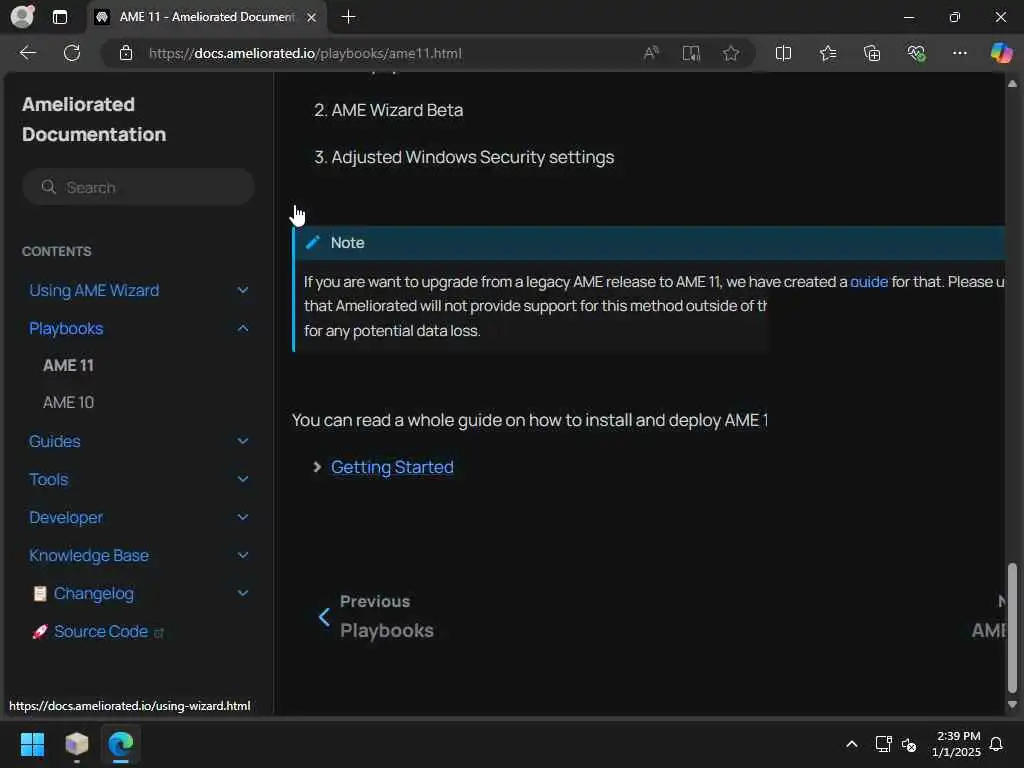
Task: Open Collections panel
Action: pyautogui.click(x=872, y=53)
